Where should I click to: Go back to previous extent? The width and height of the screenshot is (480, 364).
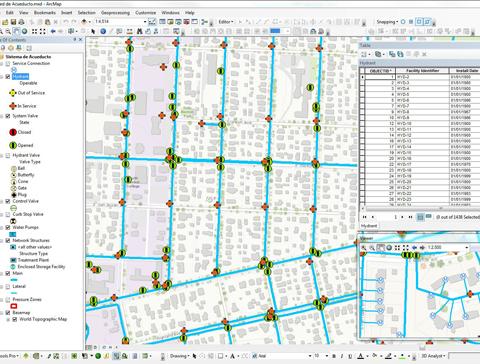point(53,31)
